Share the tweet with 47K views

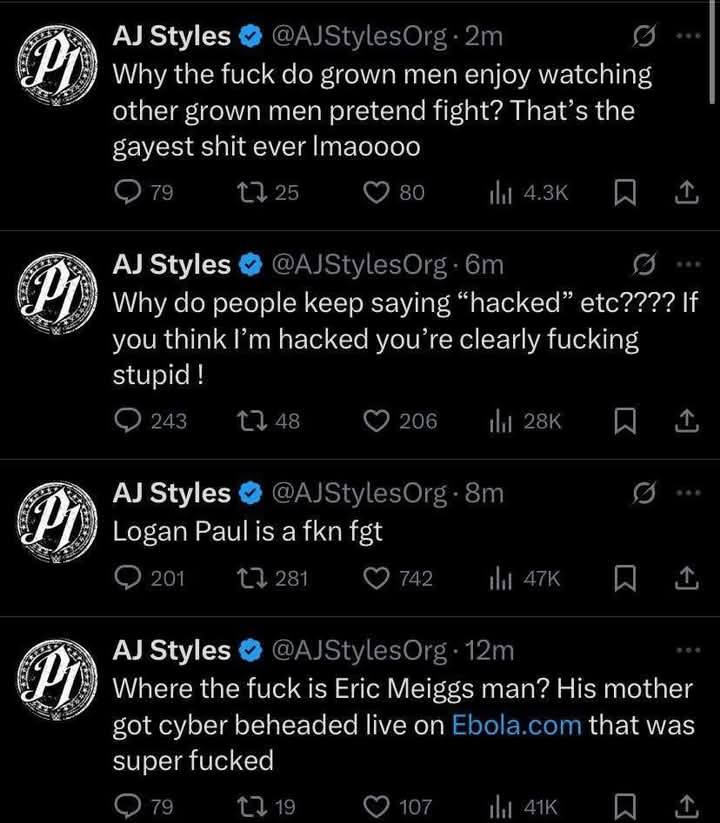(x=686, y=578)
